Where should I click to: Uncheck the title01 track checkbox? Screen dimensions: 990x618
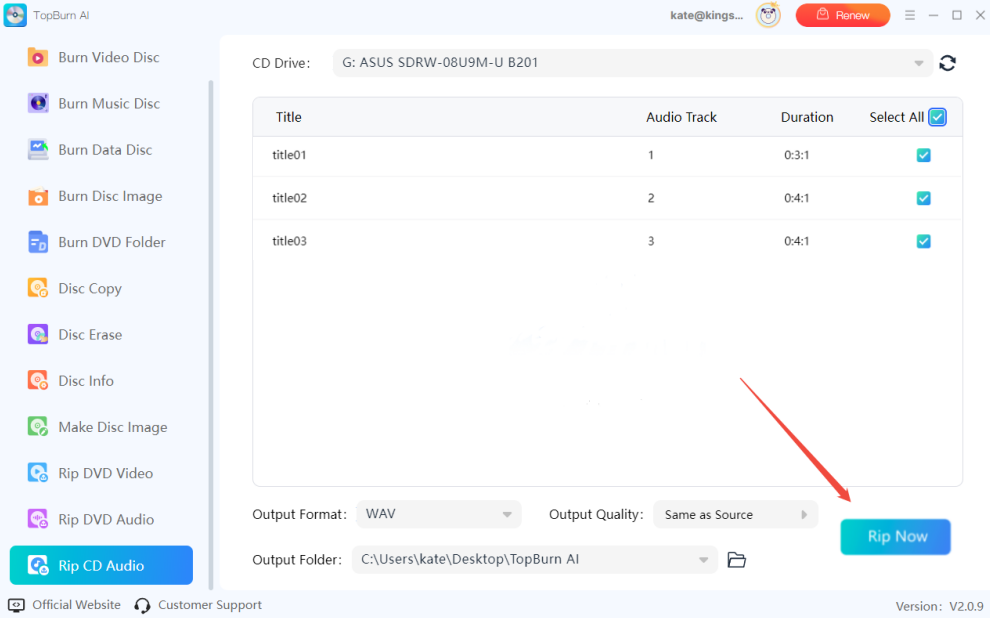point(923,155)
